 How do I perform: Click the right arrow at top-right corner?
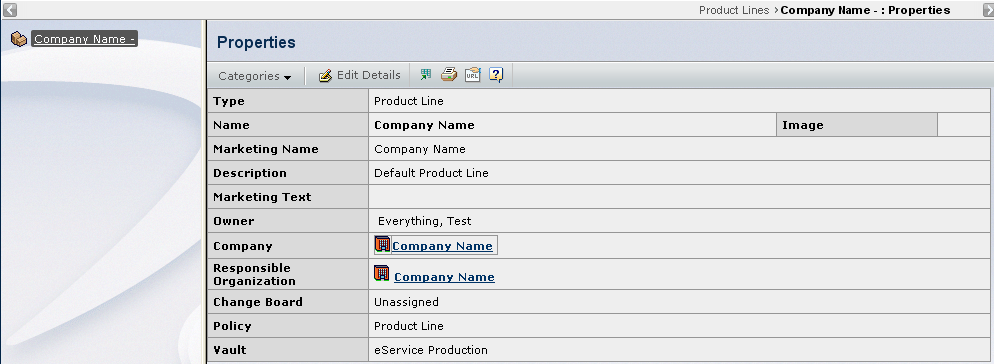988,10
